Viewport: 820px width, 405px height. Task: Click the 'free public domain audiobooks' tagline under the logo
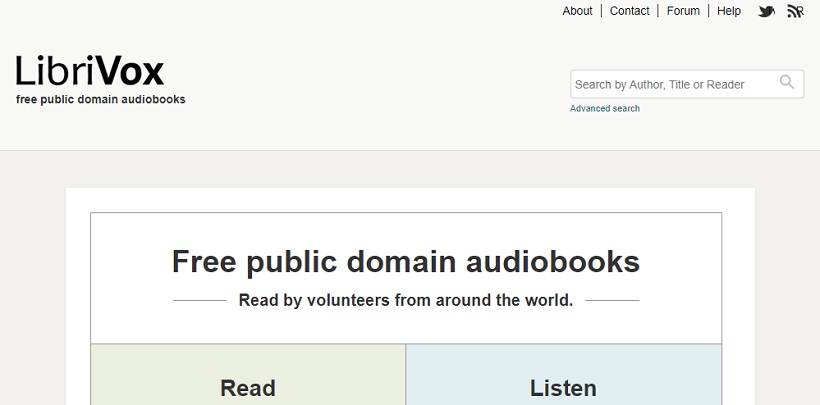[x=100, y=99]
